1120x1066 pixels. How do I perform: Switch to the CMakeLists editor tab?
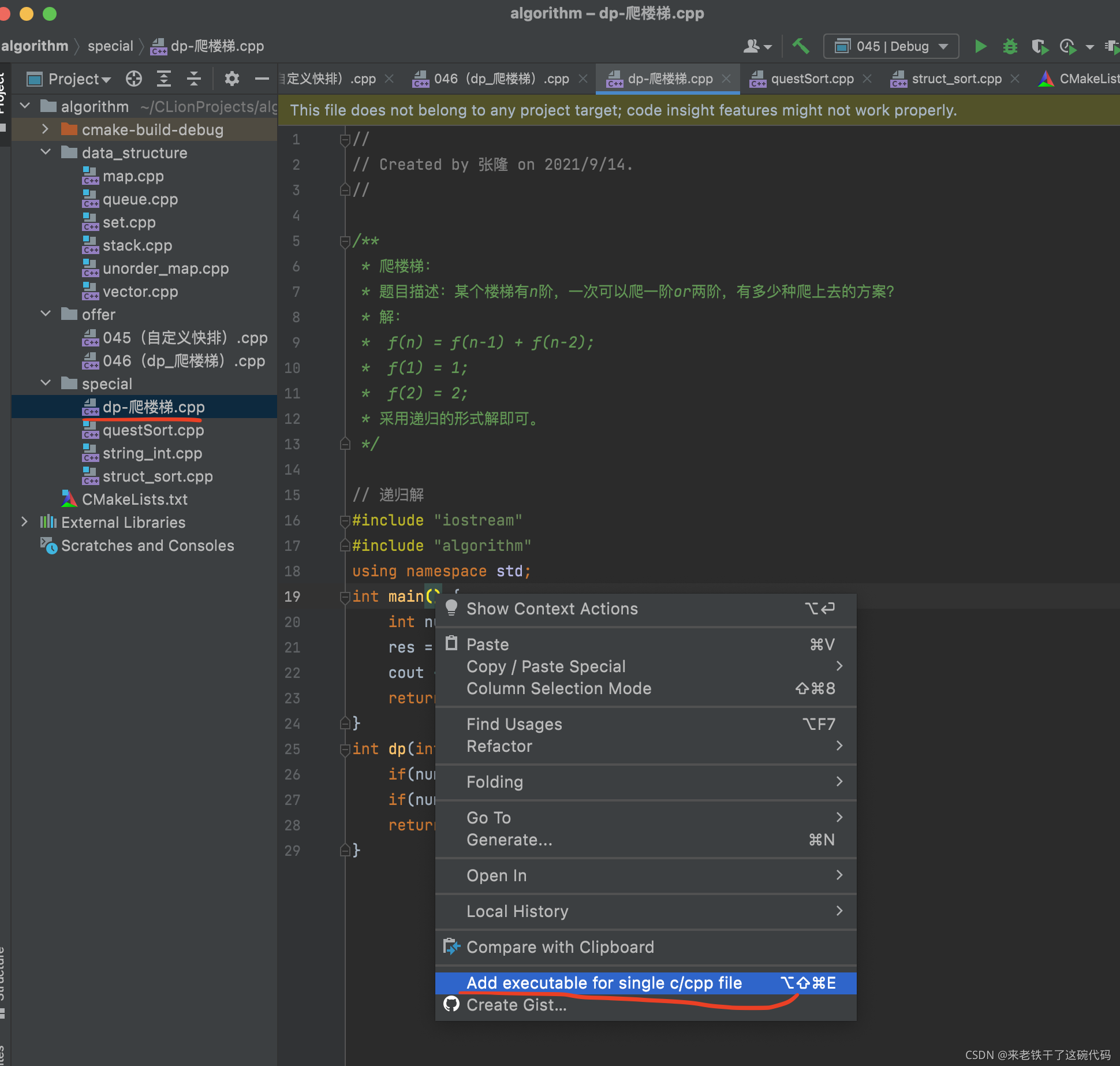coord(1080,79)
